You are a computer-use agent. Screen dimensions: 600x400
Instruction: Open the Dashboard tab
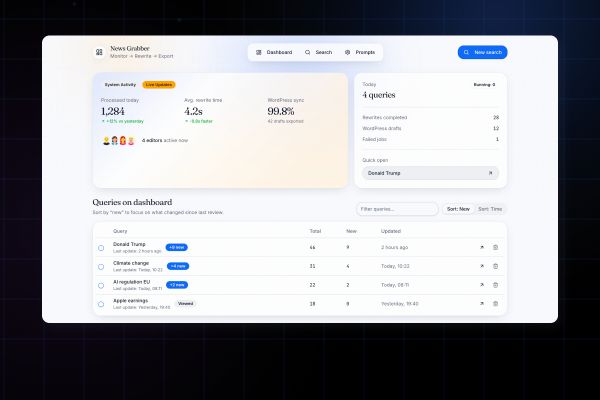tap(274, 52)
